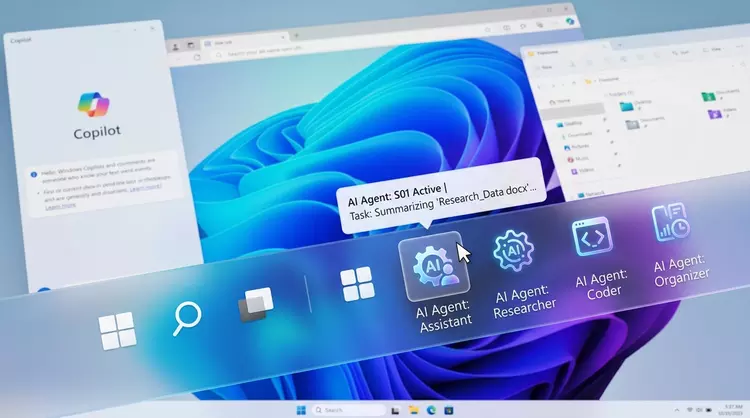This screenshot has width=750, height=418.
Task: Open the AI Agent: Coder icon
Action: pos(592,236)
